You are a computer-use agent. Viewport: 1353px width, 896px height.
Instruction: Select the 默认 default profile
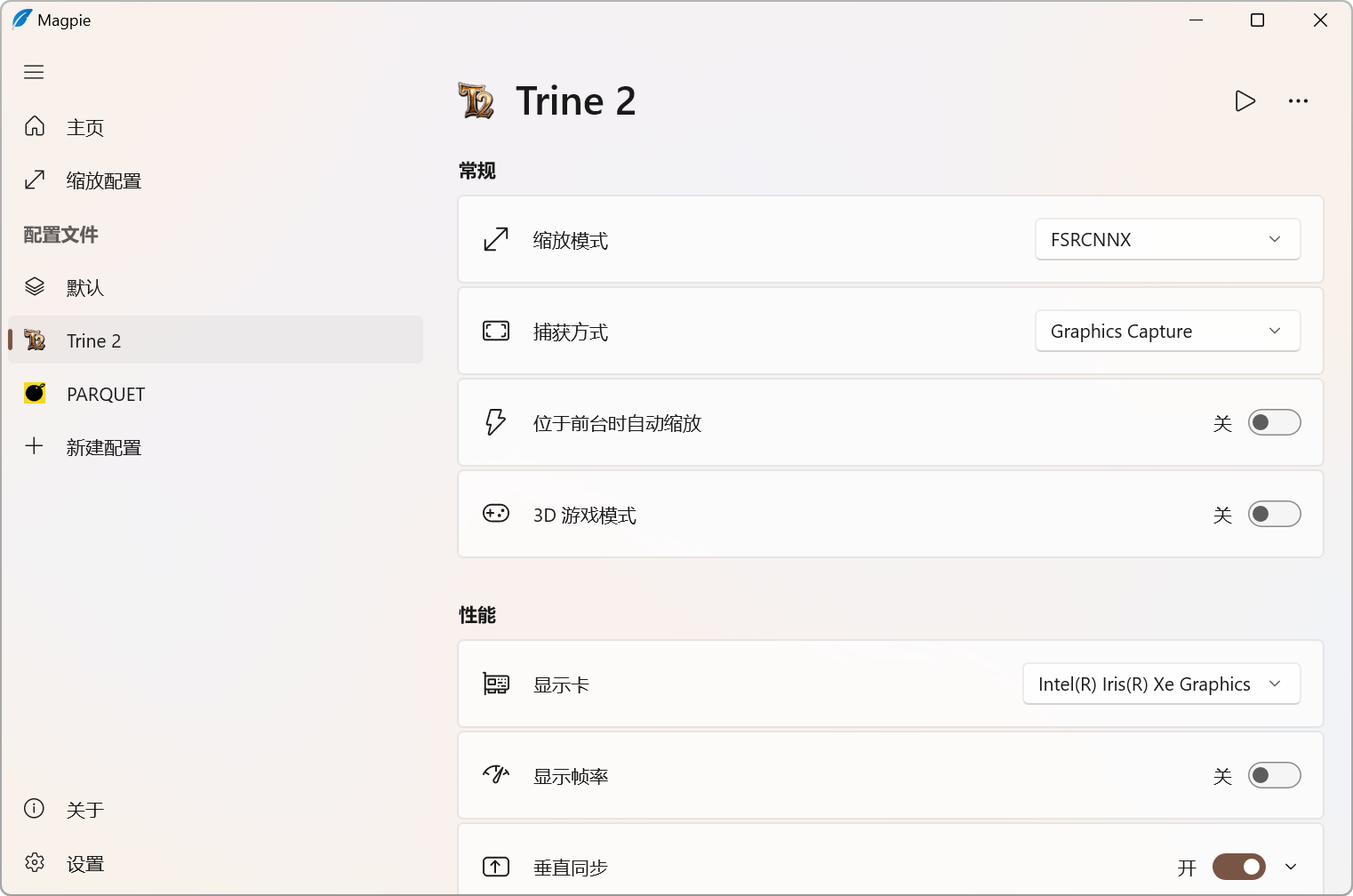215,287
